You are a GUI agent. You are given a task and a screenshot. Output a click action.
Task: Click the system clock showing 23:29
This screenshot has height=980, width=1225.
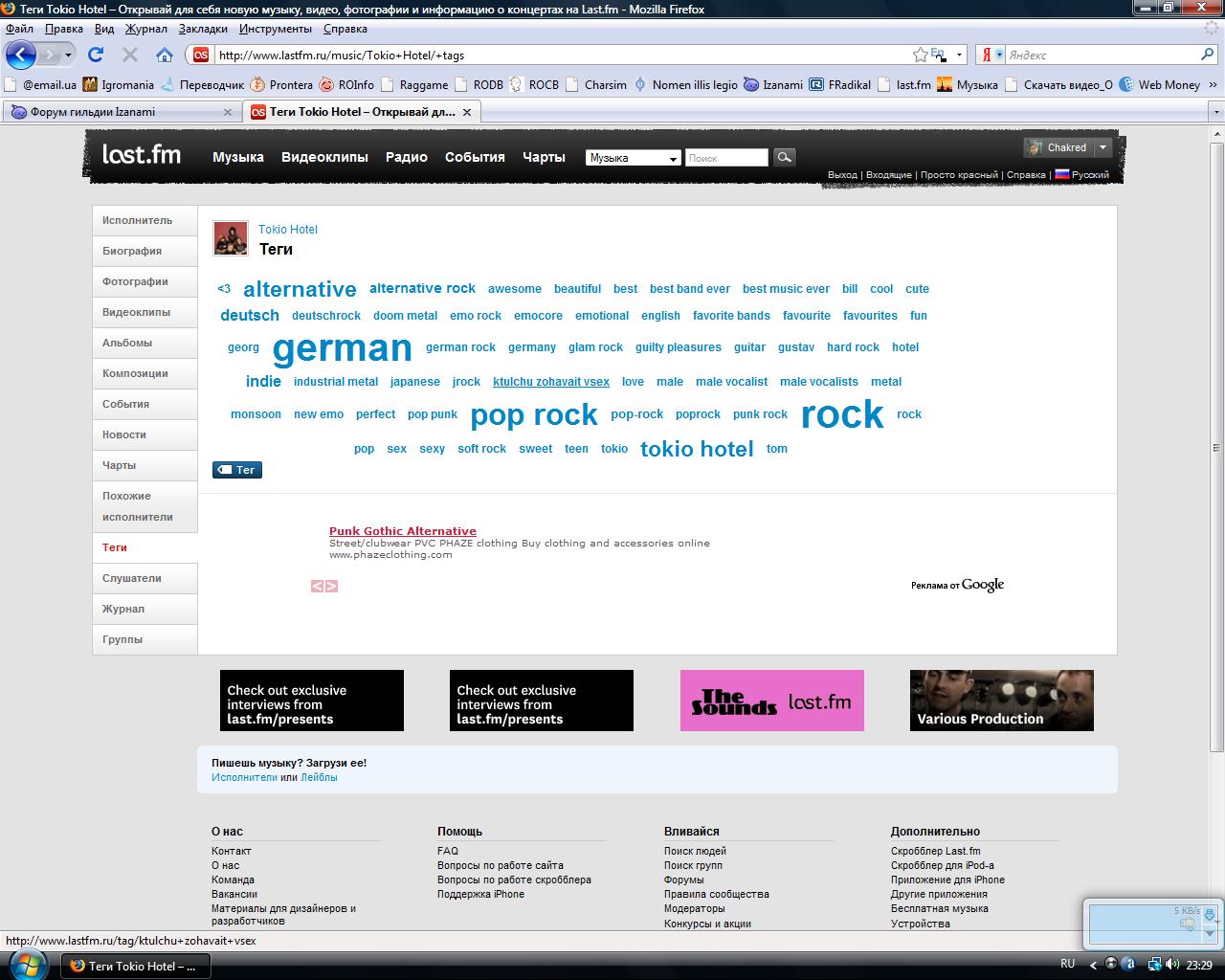(x=1199, y=965)
